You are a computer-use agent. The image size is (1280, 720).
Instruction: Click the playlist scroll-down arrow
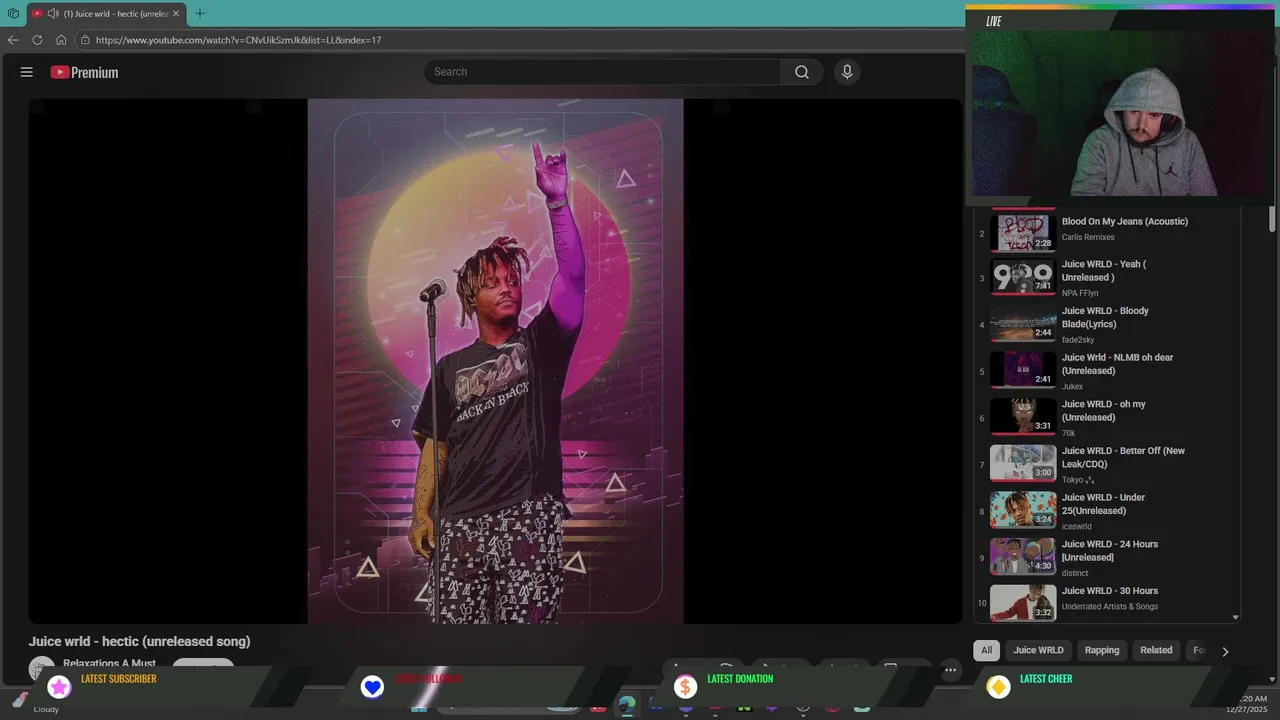click(1236, 618)
